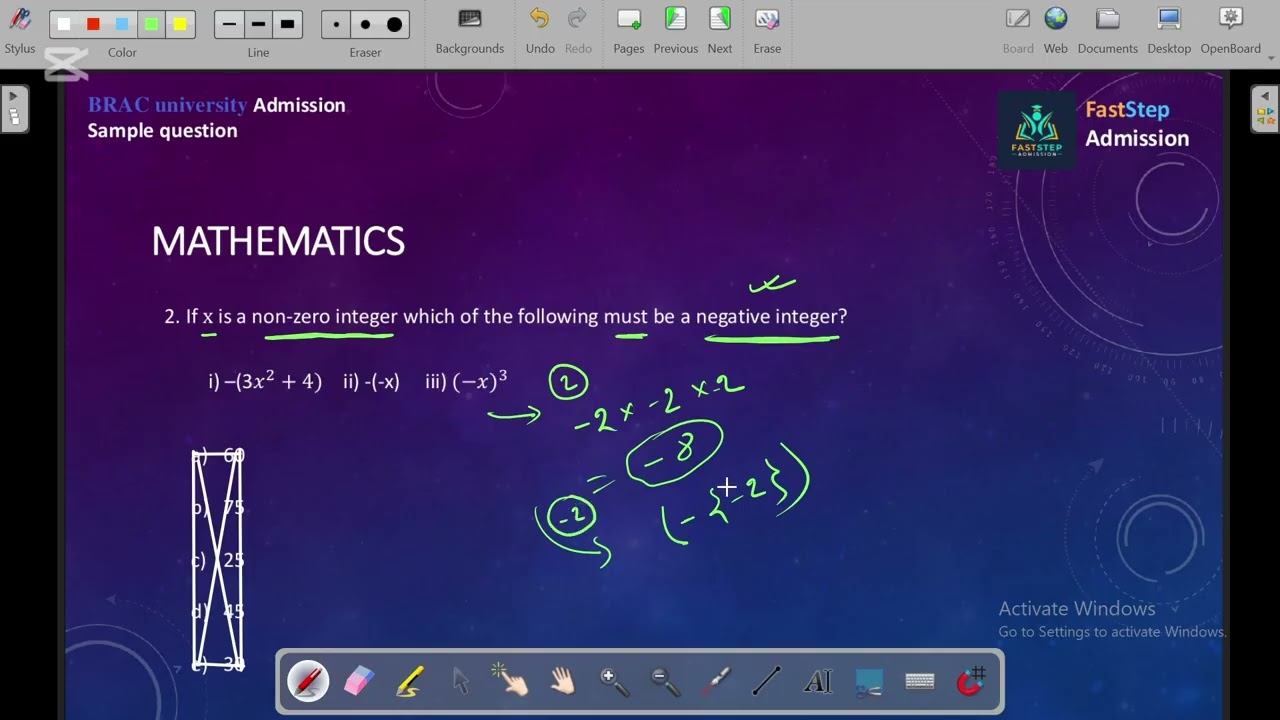Pick the red pen color

(93, 24)
